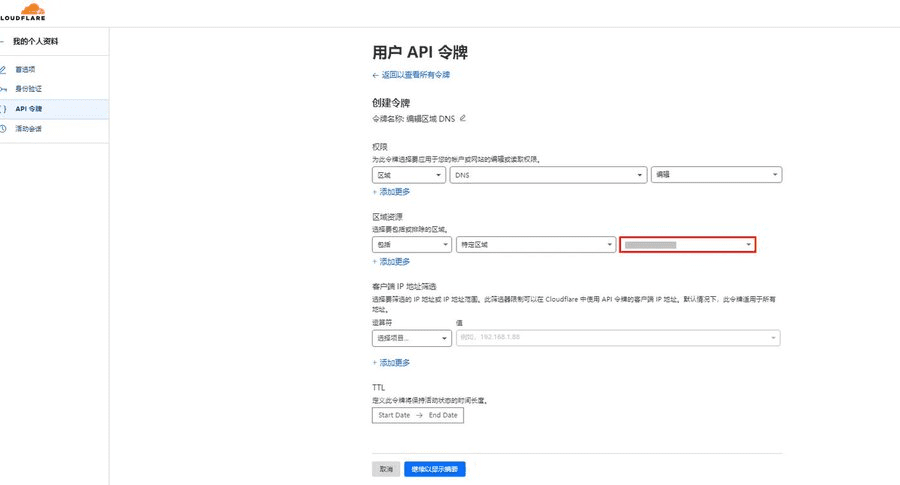Click the TTL Start Date field
The width and height of the screenshot is (900, 485).
pyautogui.click(x=394, y=415)
